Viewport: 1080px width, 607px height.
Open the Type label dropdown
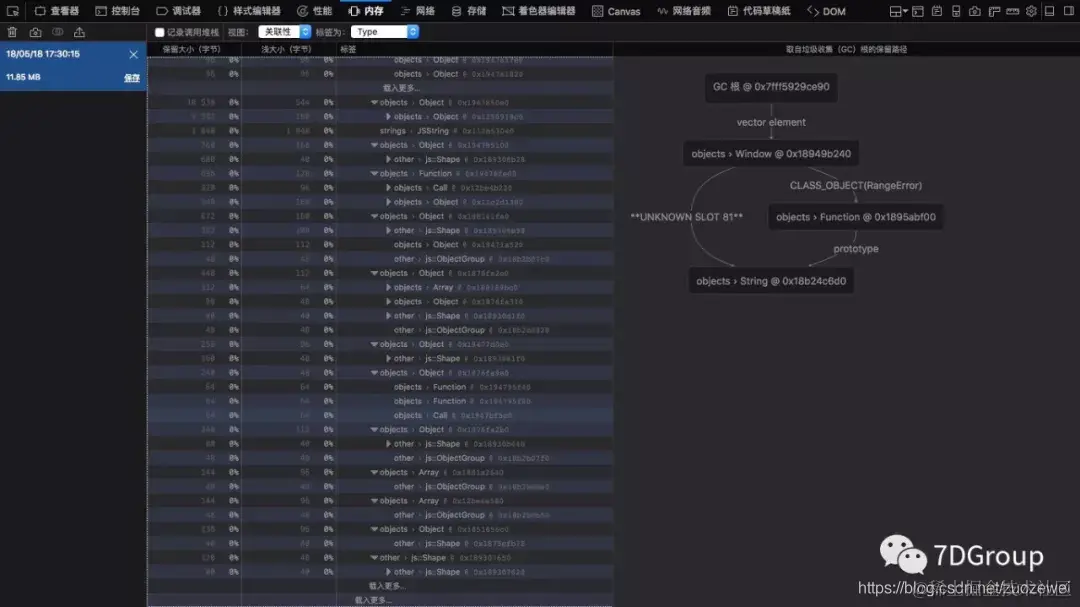[384, 32]
